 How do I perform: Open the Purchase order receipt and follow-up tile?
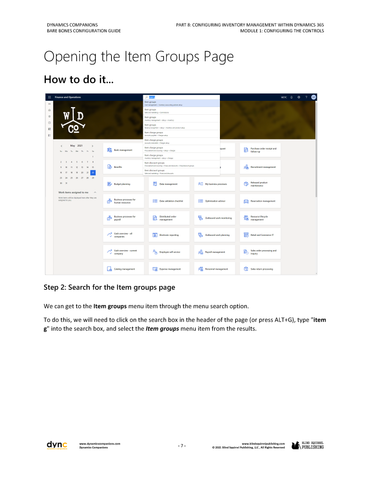(x=260, y=150)
